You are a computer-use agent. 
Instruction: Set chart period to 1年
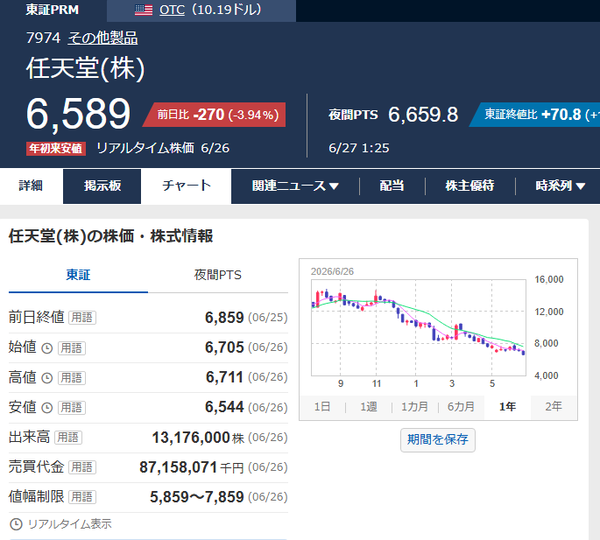[x=507, y=406]
